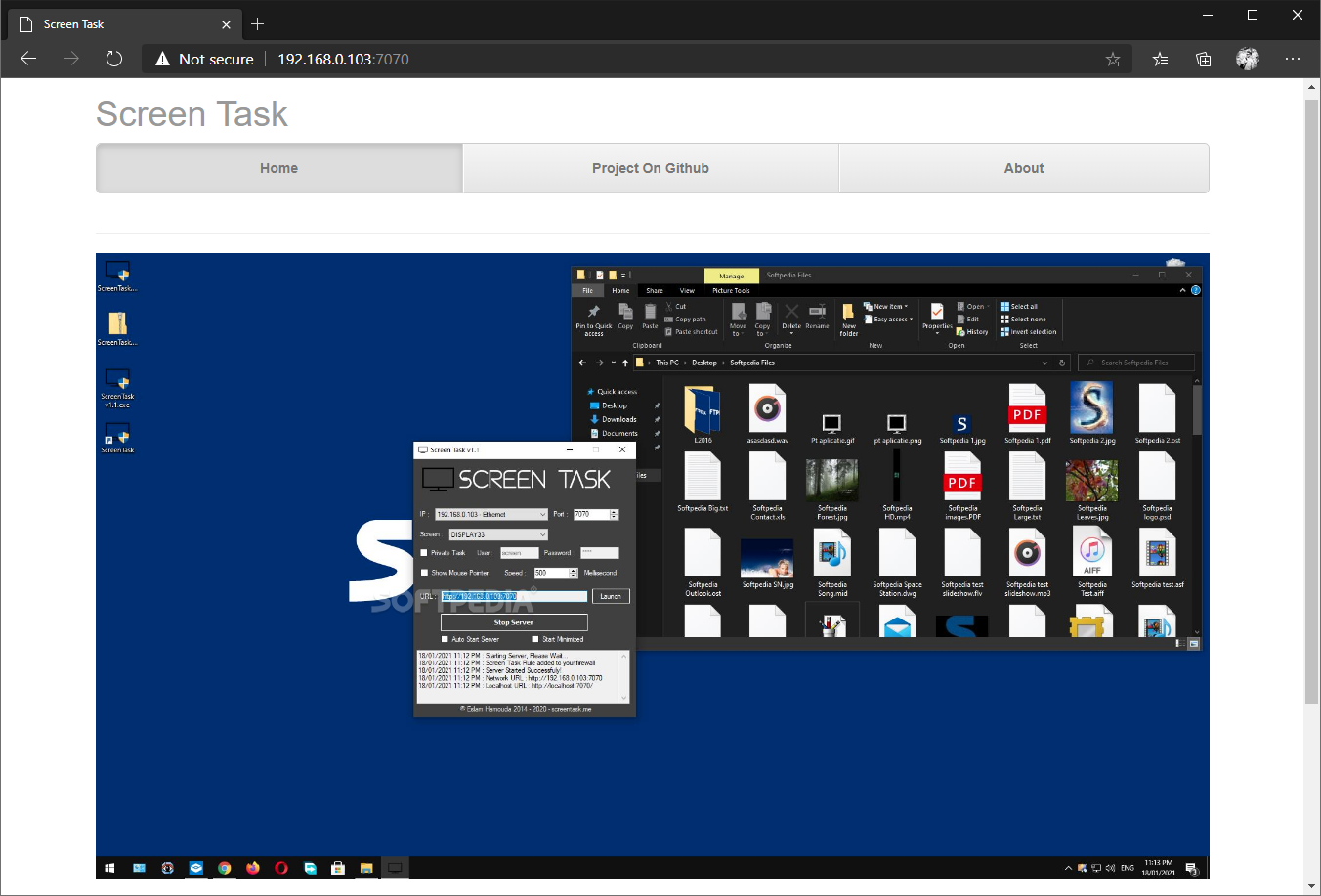Open the Home navigation tab

[279, 168]
